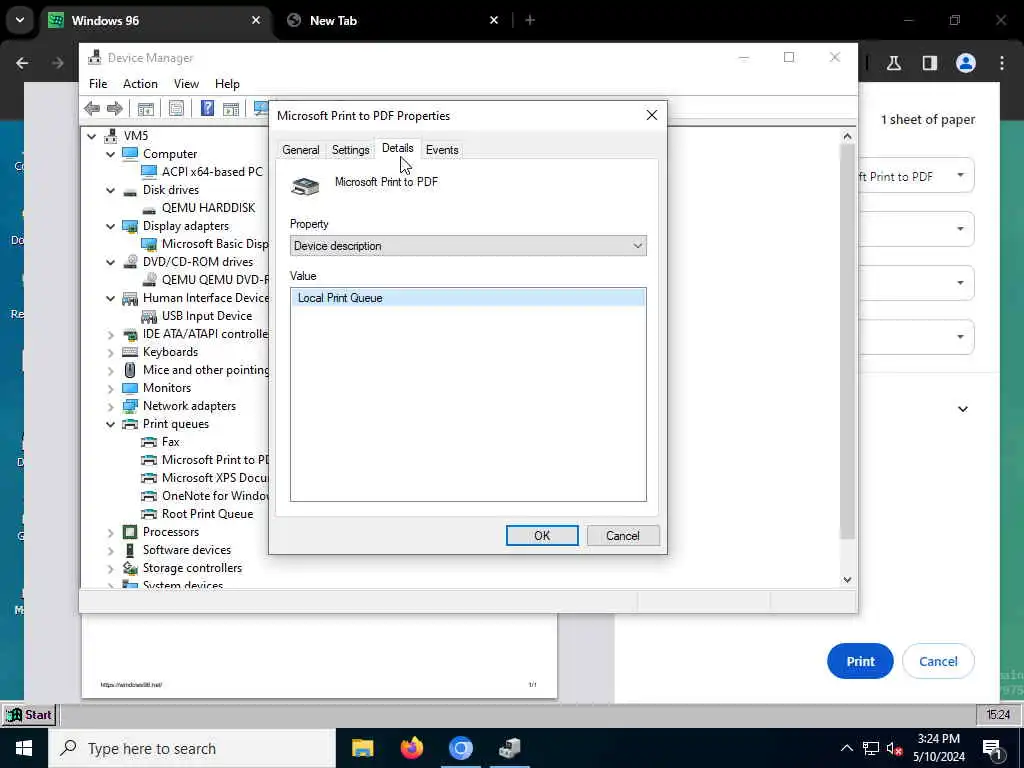The width and height of the screenshot is (1024, 768).
Task: Show hidden system tray icons
Action: coord(846,748)
